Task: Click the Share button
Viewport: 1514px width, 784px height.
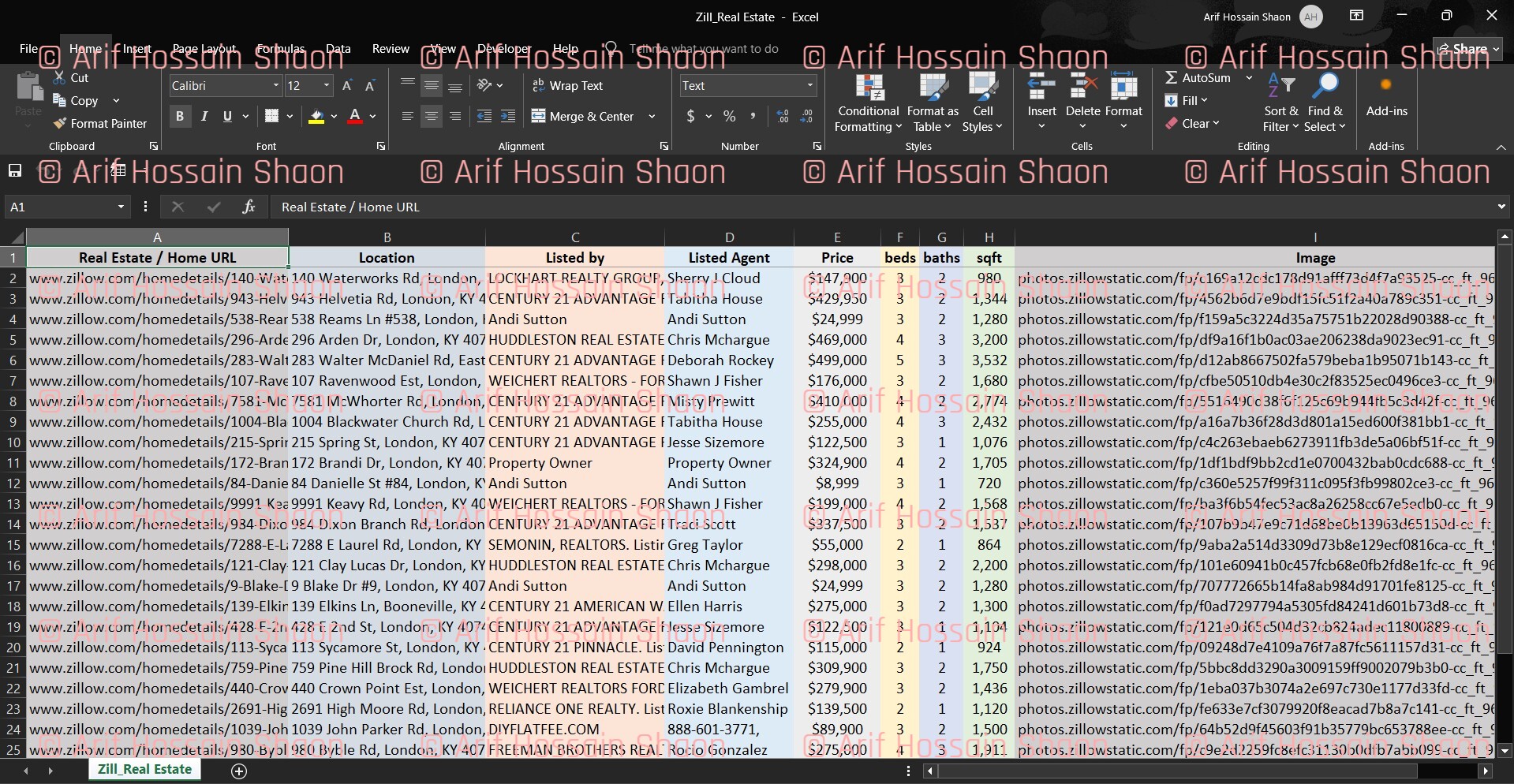Action: click(1467, 49)
